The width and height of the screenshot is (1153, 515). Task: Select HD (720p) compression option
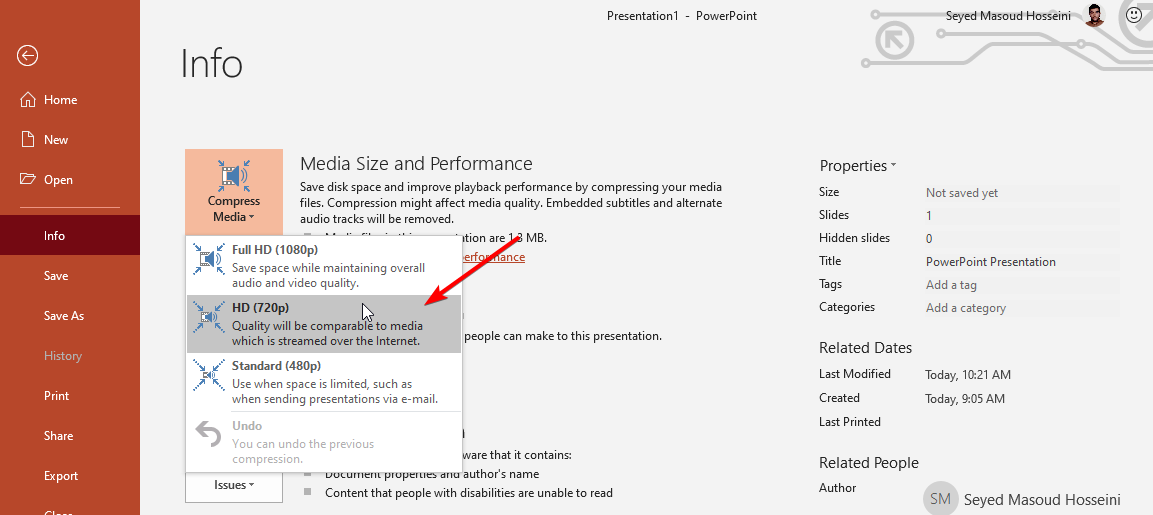(x=324, y=324)
